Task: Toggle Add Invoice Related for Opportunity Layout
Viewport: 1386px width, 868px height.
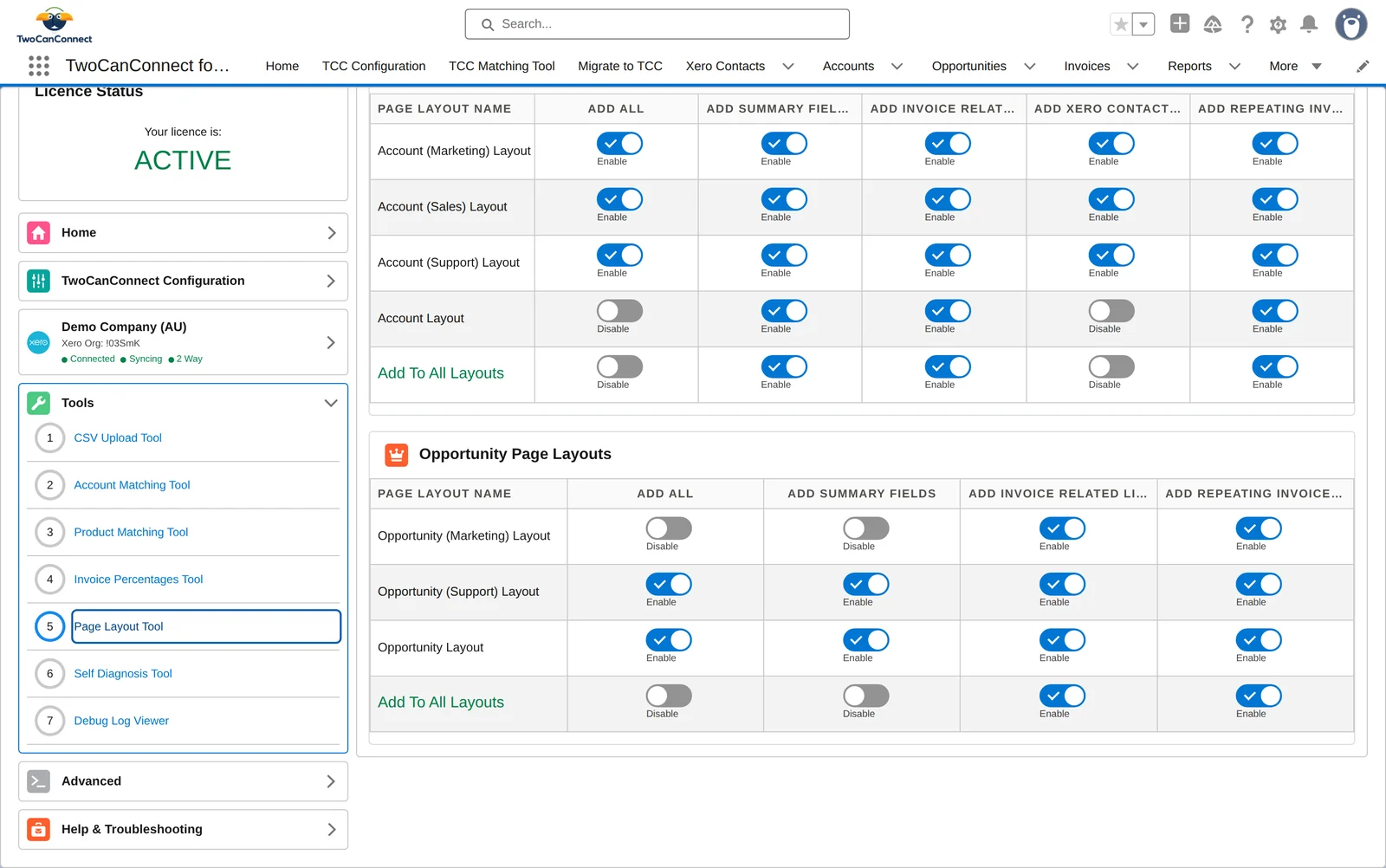Action: tap(1062, 640)
